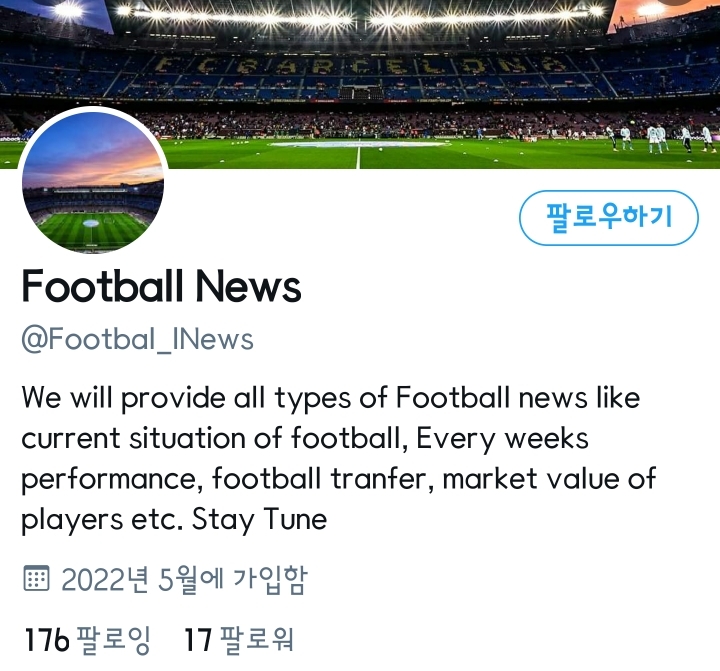The height and width of the screenshot is (671, 720).
Task: Tap the dark circular button at top-right corner
Action: tap(674, 1)
